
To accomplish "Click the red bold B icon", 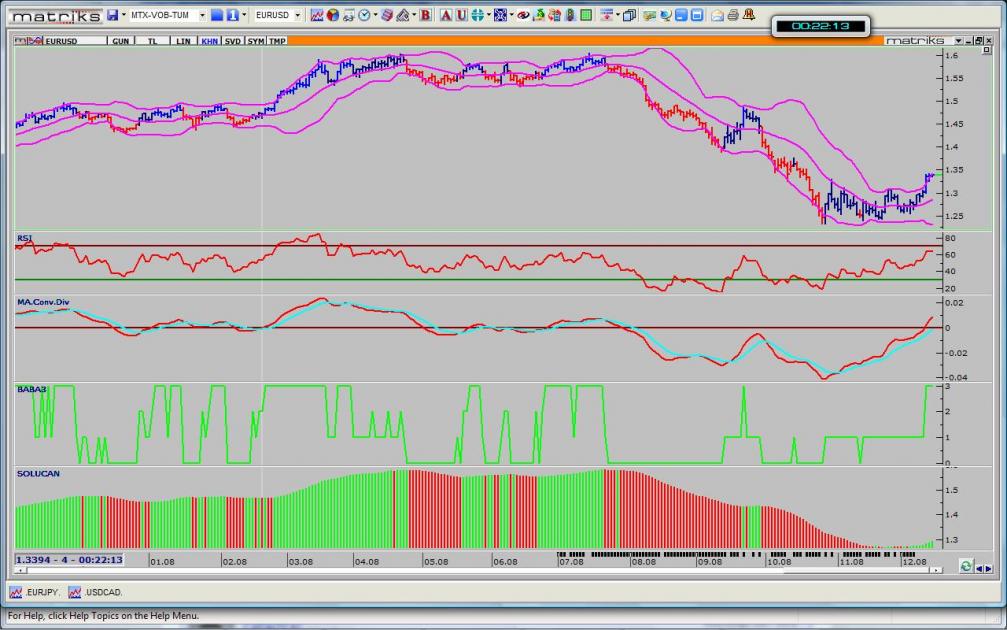I will click(426, 15).
